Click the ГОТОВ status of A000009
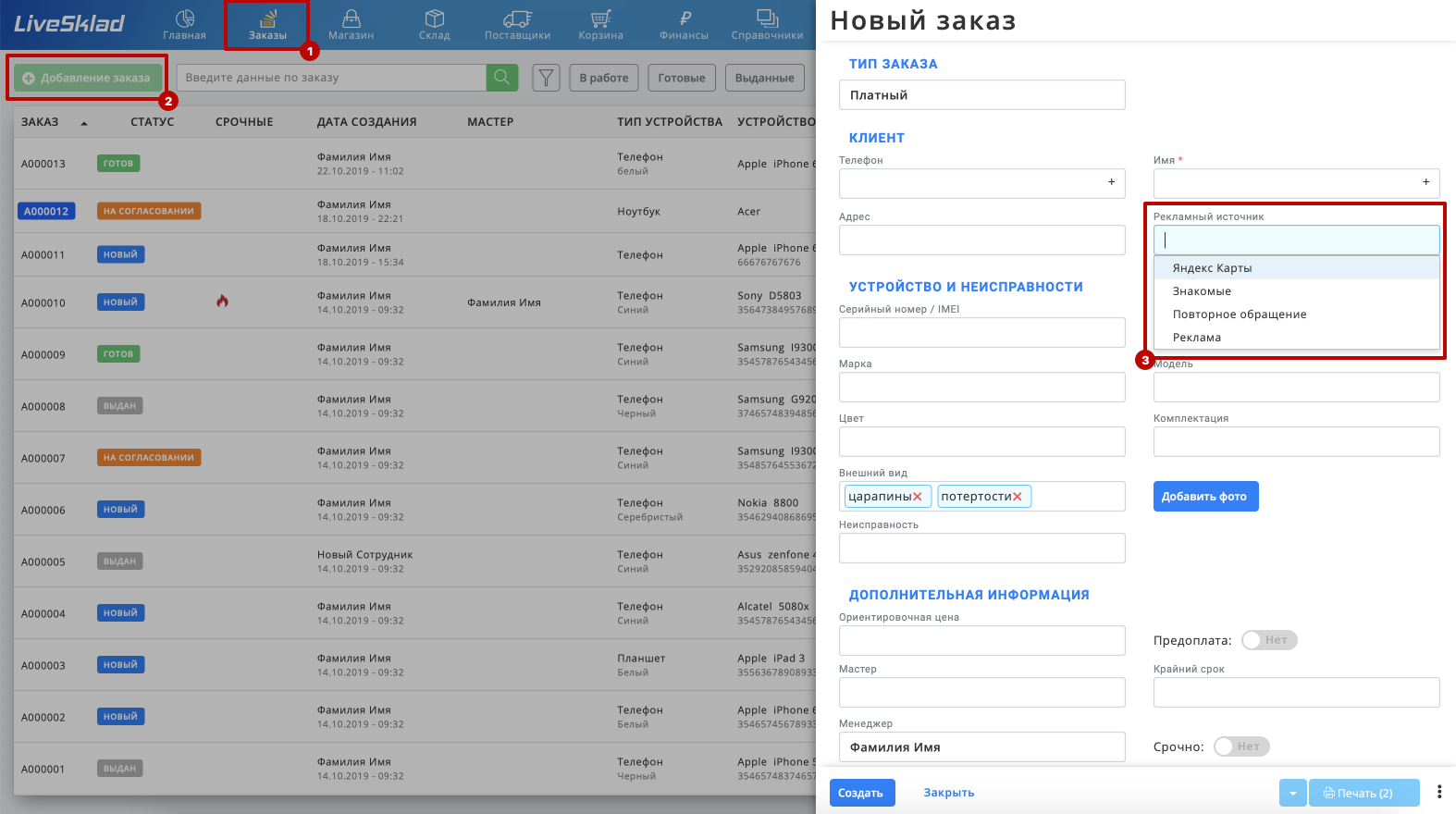Image resolution: width=1456 pixels, height=814 pixels. [118, 353]
